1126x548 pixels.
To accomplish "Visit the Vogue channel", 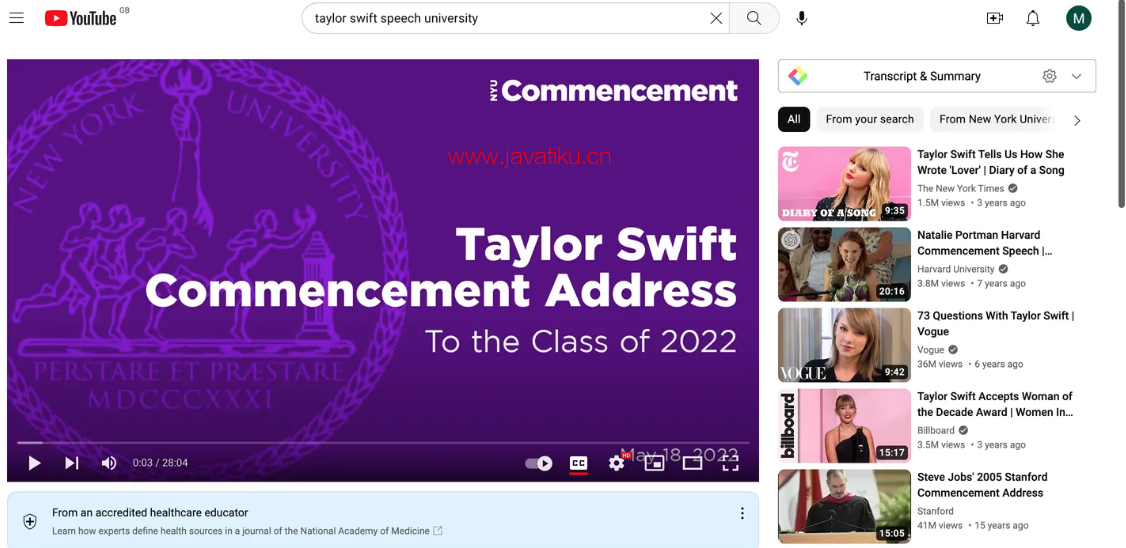I will (931, 350).
